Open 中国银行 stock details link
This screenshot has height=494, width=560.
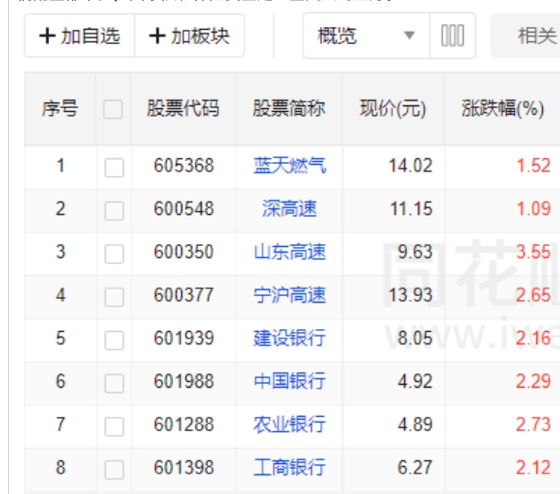(290, 381)
